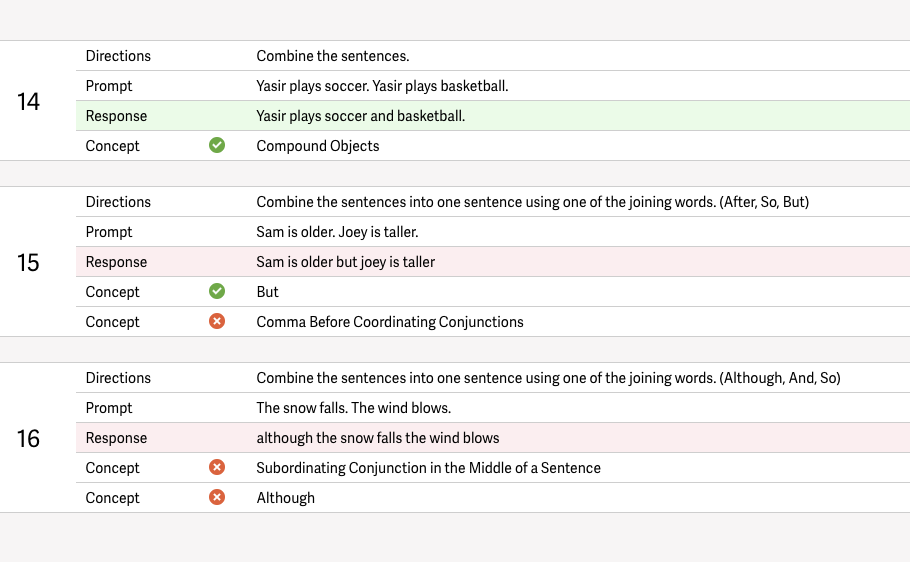910x562 pixels.
Task: Click the But concept text
Action: pos(267,292)
